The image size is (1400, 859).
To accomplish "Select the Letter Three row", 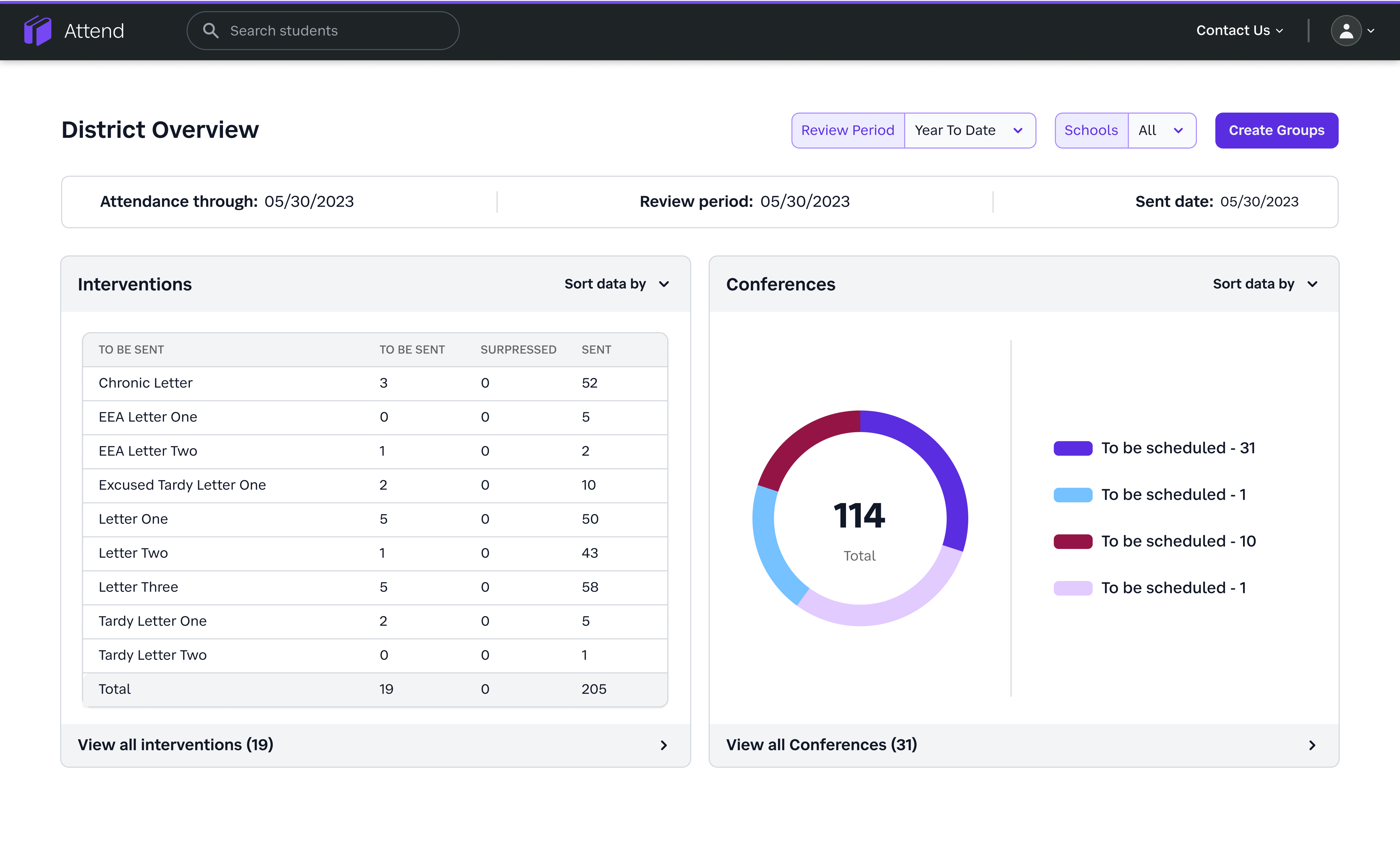I will click(x=375, y=588).
